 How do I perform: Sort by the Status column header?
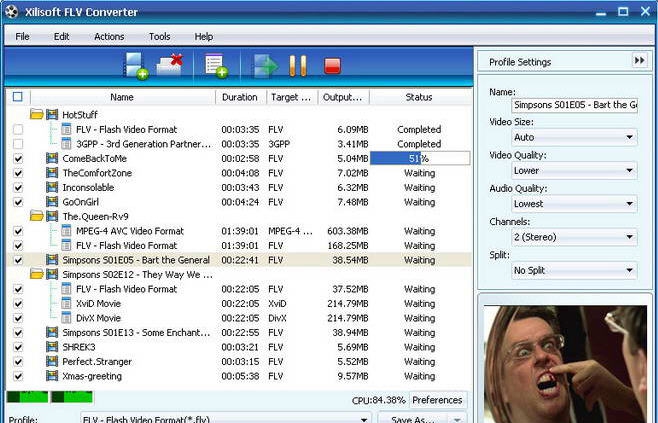(419, 97)
